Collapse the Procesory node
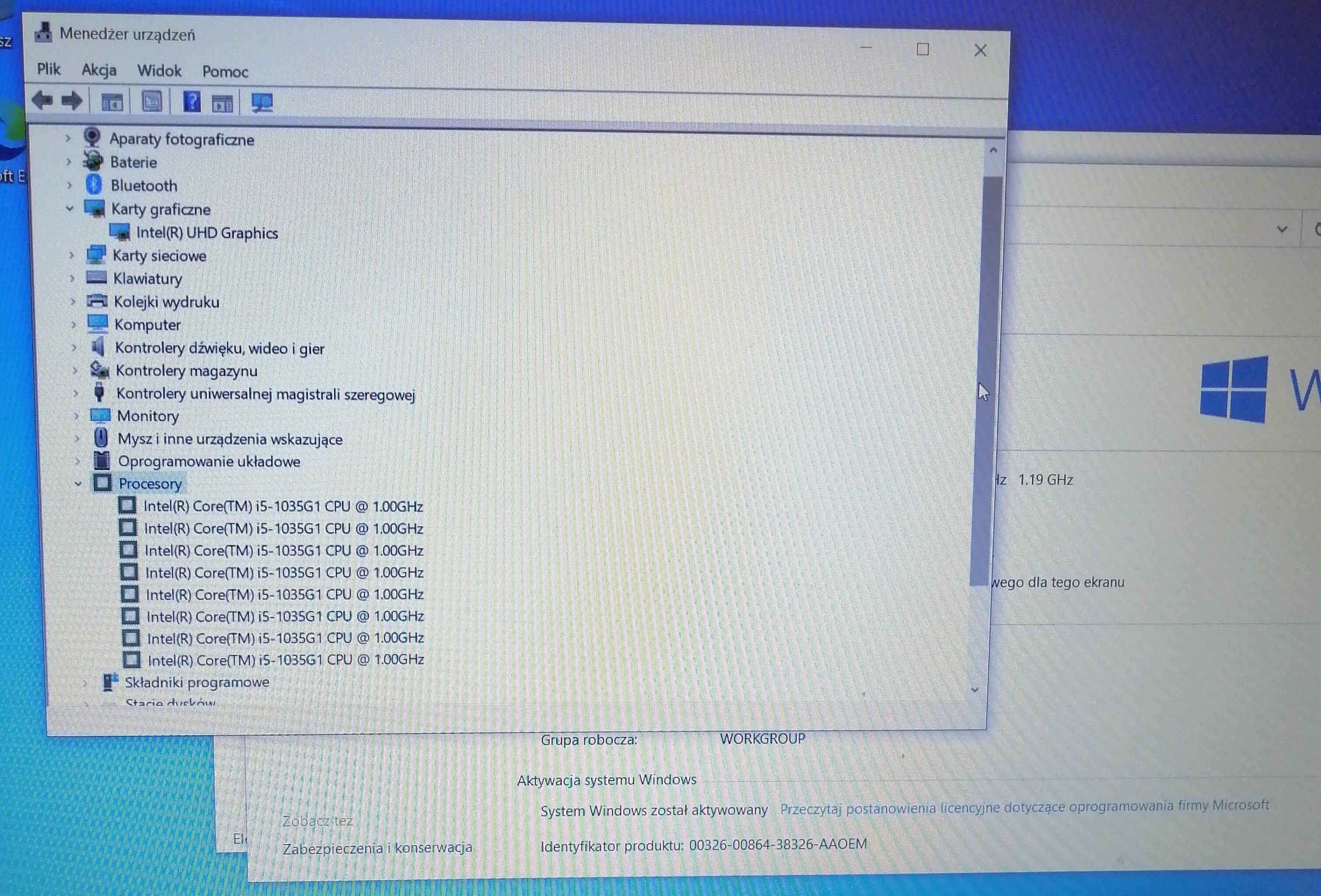Image resolution: width=1321 pixels, height=896 pixels. 78,484
